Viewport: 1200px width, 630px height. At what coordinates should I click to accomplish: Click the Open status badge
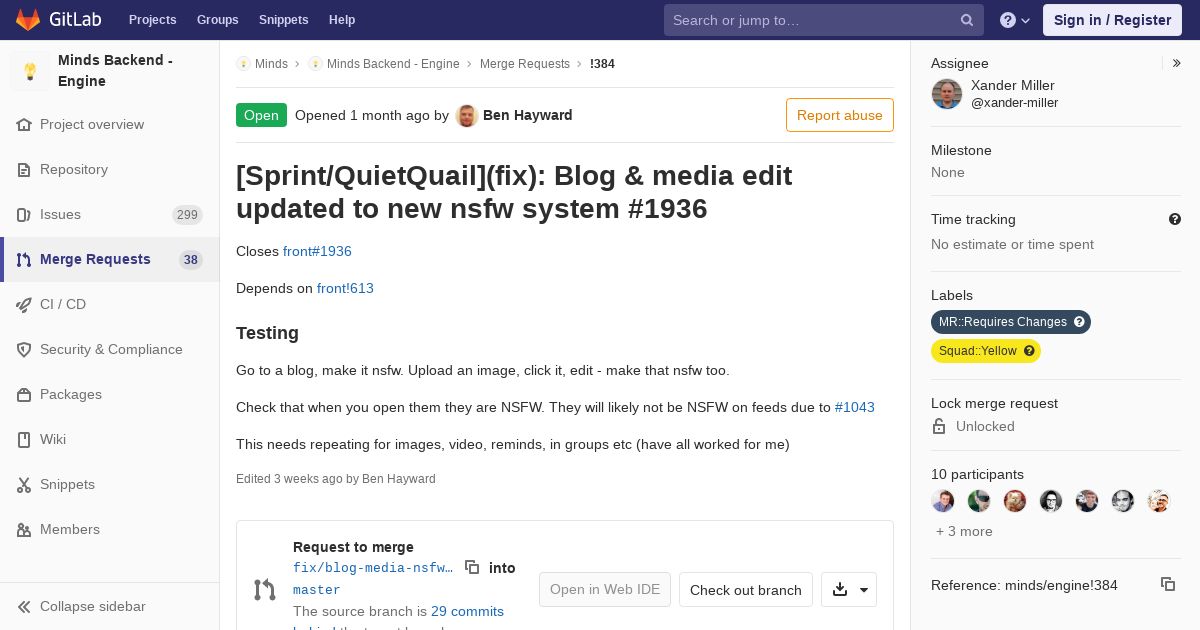(x=261, y=115)
